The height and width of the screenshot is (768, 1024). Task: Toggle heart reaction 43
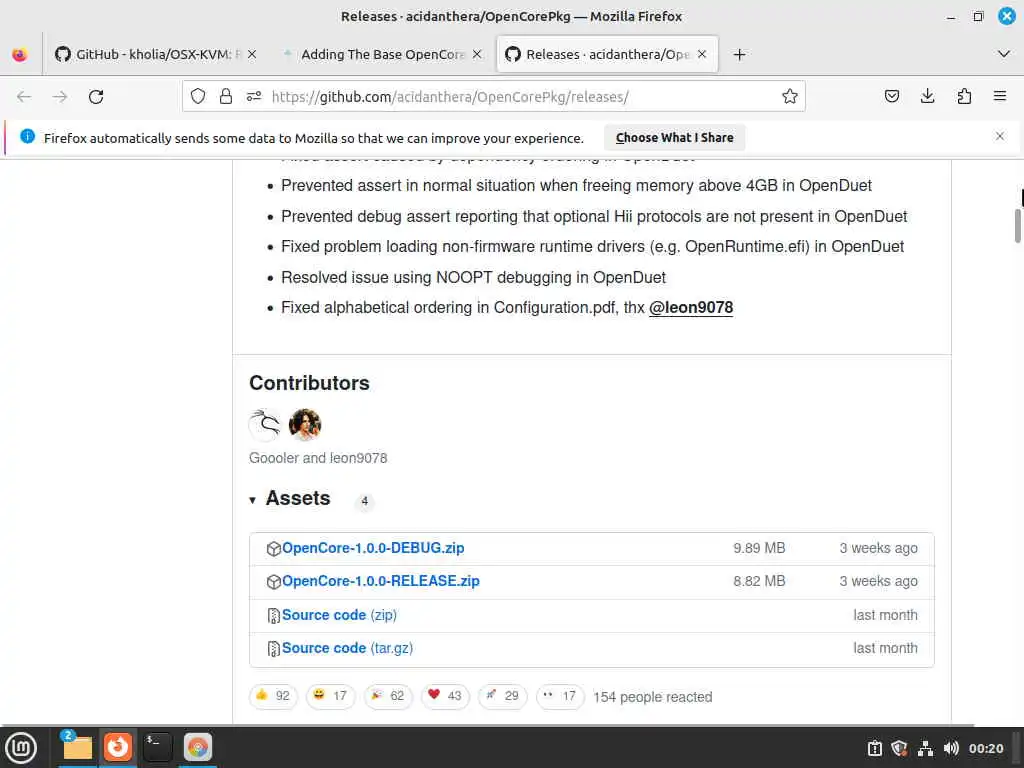click(445, 696)
